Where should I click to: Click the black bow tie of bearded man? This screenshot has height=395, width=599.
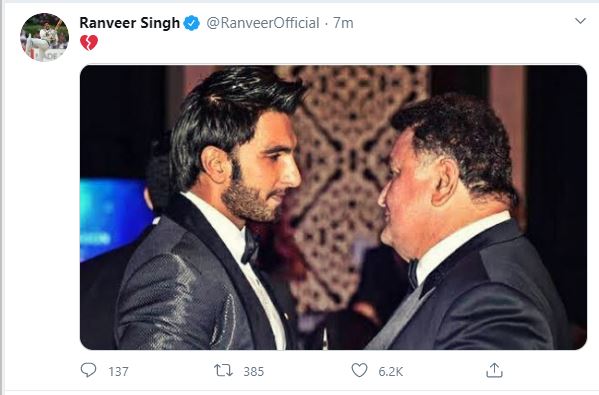pyautogui.click(x=250, y=248)
